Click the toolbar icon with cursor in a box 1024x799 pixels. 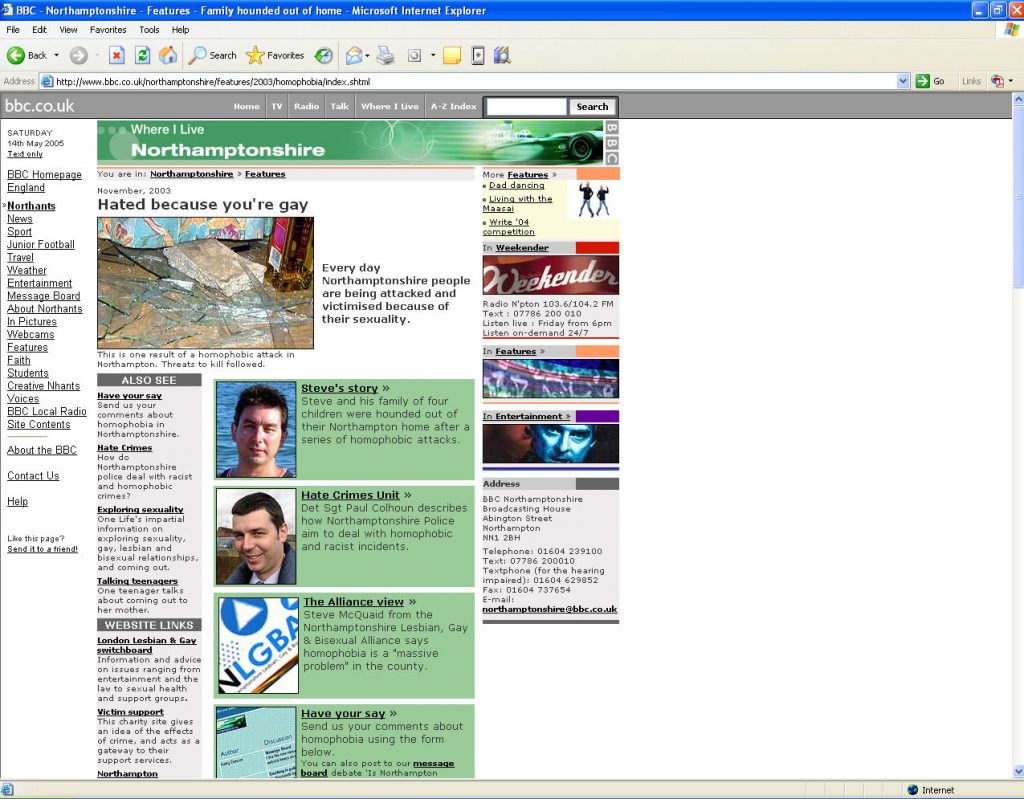tap(414, 56)
